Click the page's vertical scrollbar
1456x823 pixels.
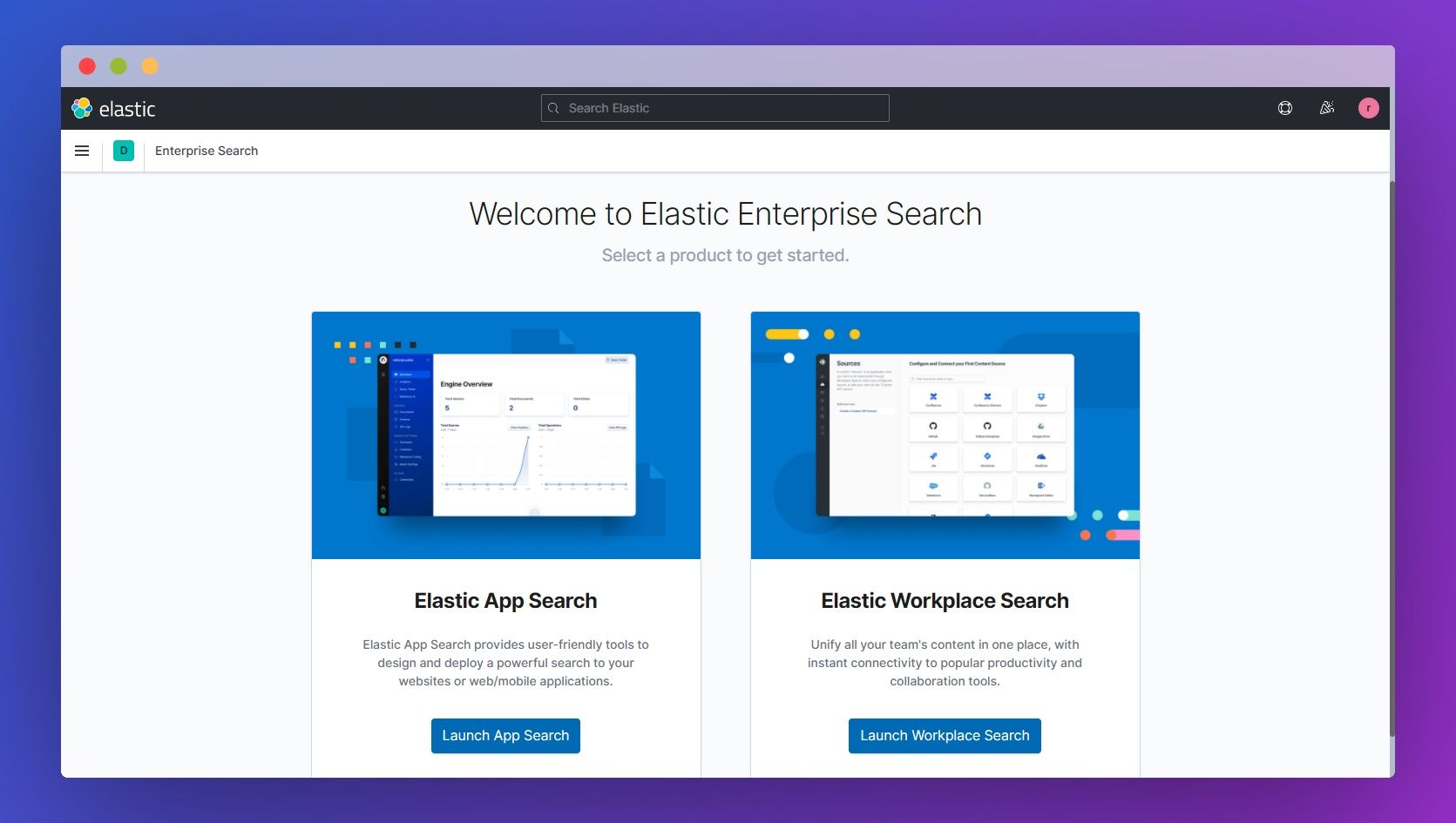[1392, 457]
